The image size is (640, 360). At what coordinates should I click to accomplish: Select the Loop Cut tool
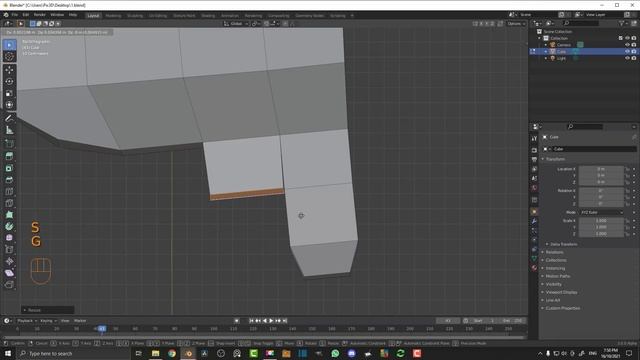tap(9, 191)
